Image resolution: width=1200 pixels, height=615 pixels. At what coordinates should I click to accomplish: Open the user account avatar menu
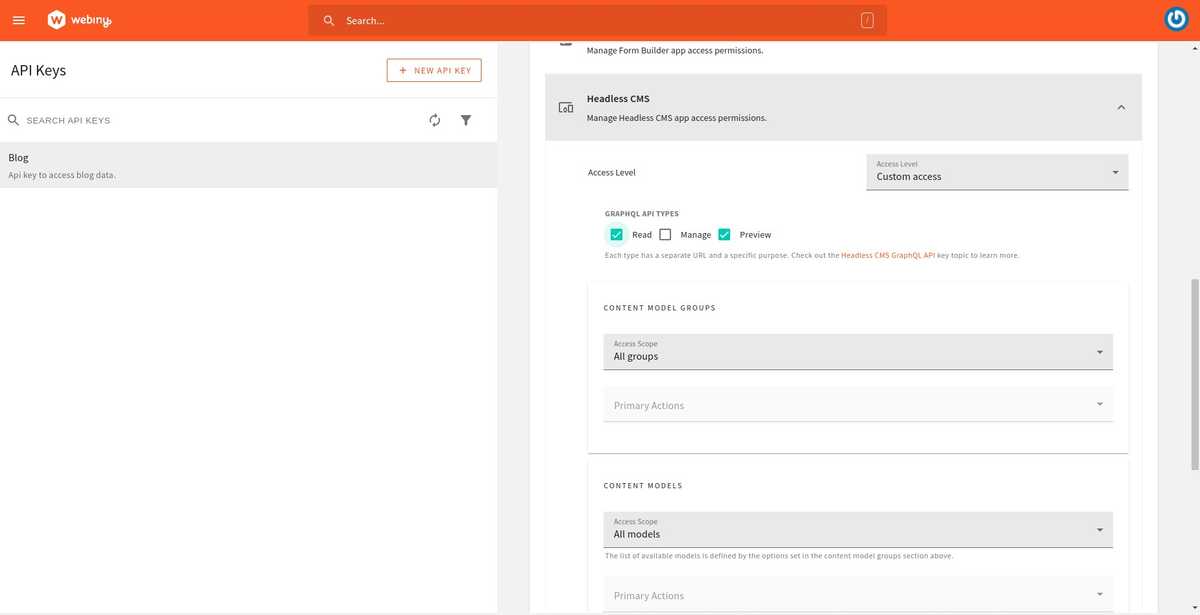[x=1176, y=18]
